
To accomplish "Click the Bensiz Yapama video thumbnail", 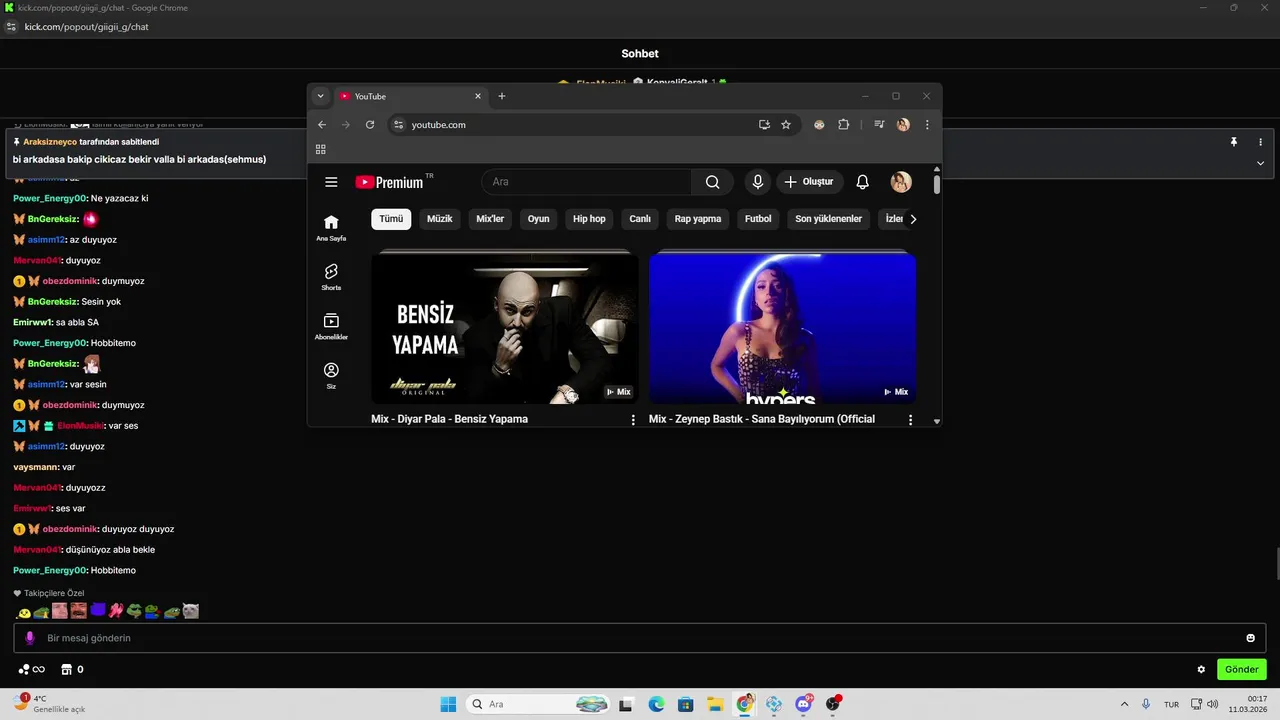I will point(504,327).
